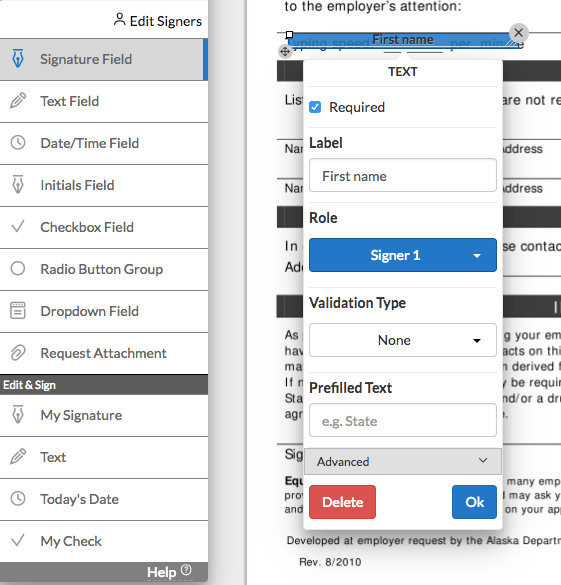Image resolution: width=561 pixels, height=585 pixels.
Task: Select the Signature Field pen icon
Action: [18, 58]
